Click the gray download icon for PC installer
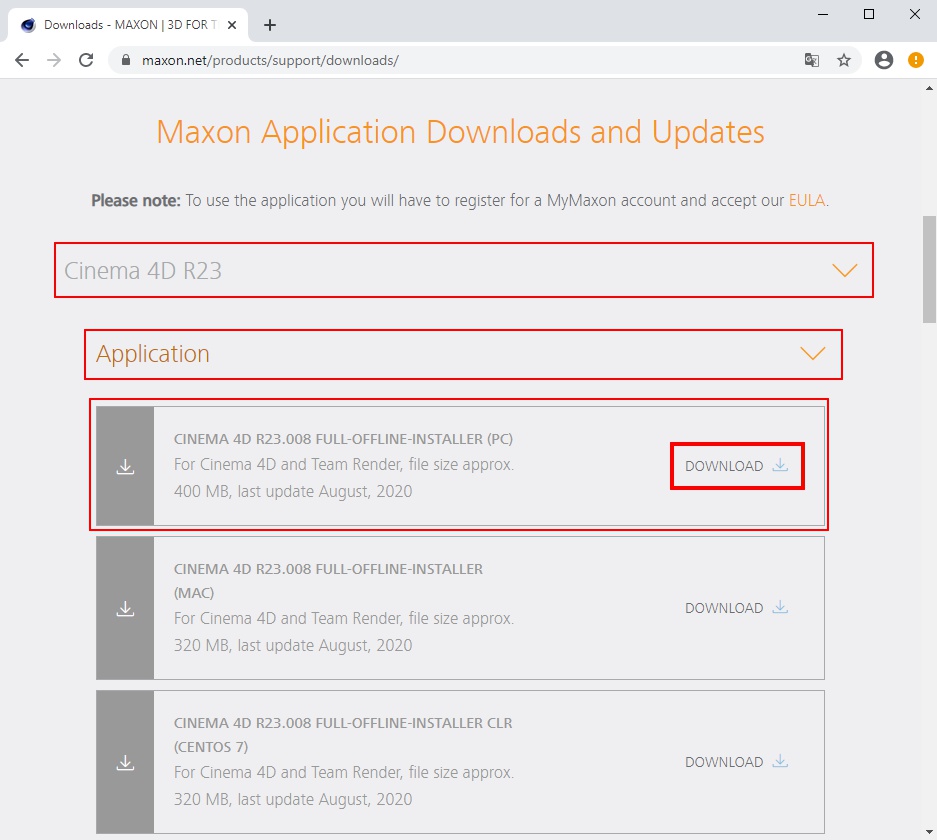Image resolution: width=937 pixels, height=840 pixels. point(125,466)
